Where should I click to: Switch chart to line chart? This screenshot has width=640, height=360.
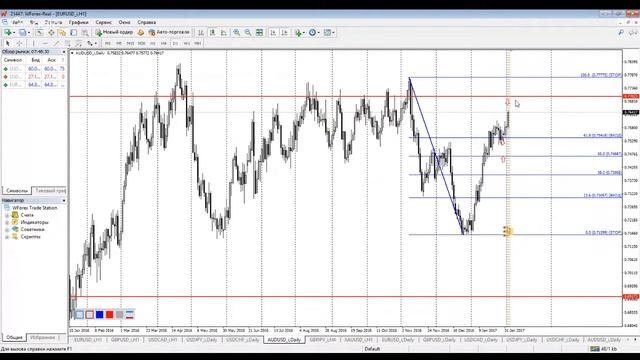pyautogui.click(x=224, y=32)
